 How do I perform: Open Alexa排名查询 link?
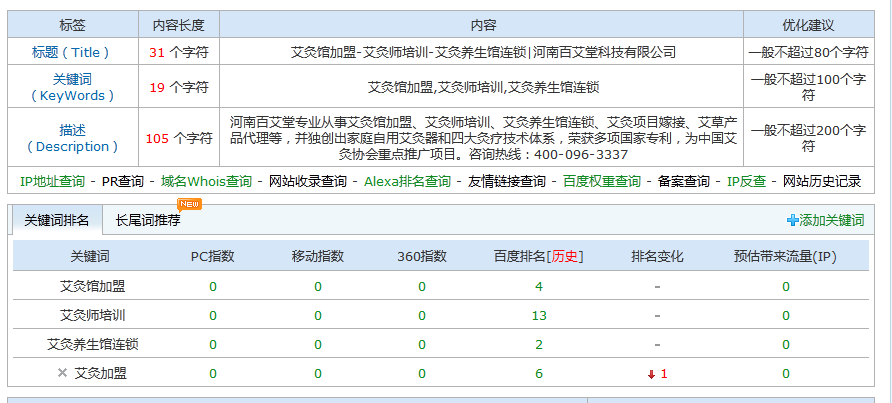[407, 181]
